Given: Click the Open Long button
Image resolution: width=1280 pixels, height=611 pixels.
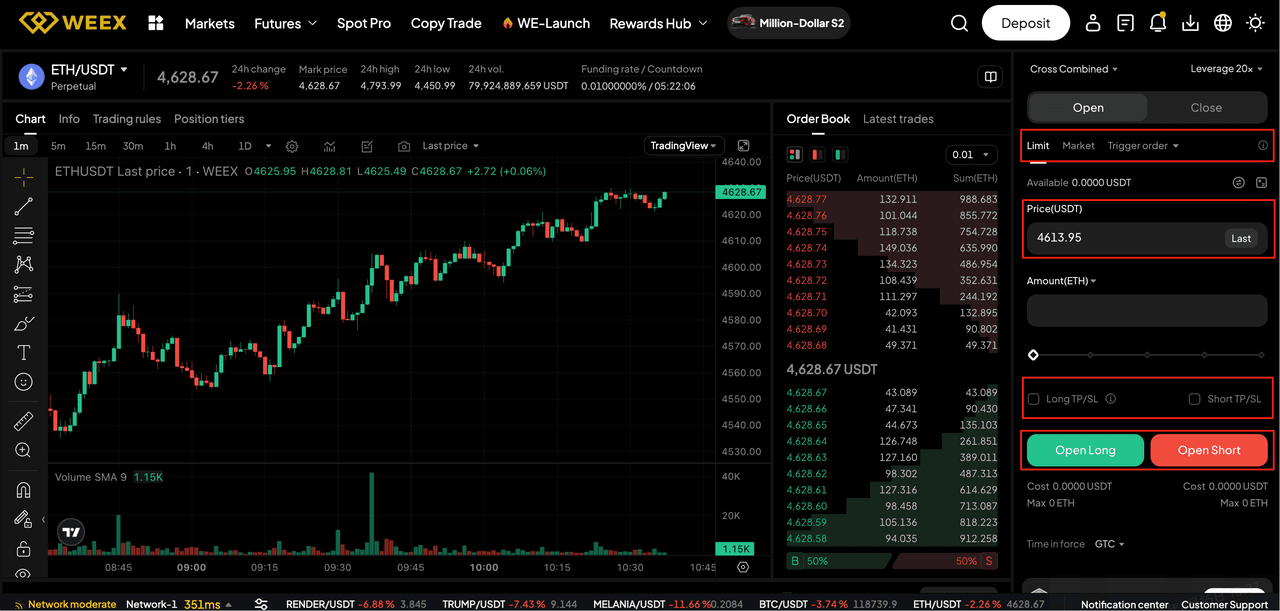Looking at the screenshot, I should [1084, 450].
